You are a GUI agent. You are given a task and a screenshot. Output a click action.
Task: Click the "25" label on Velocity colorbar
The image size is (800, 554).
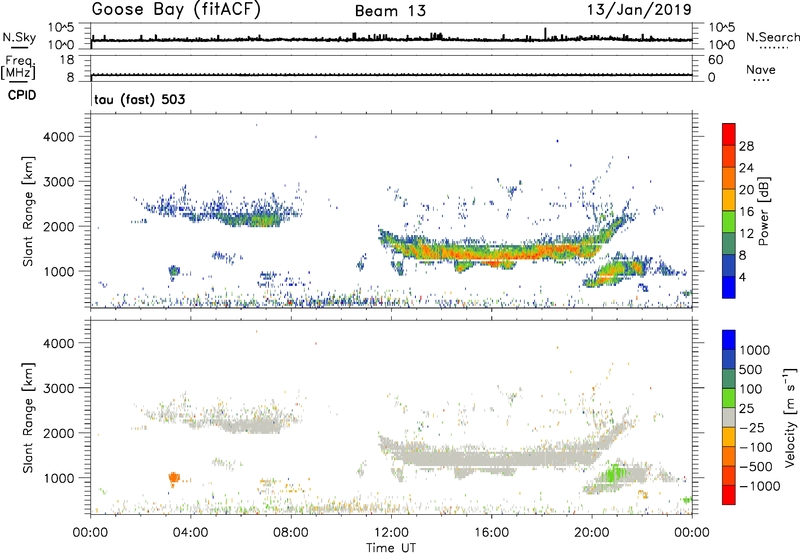tap(746, 408)
